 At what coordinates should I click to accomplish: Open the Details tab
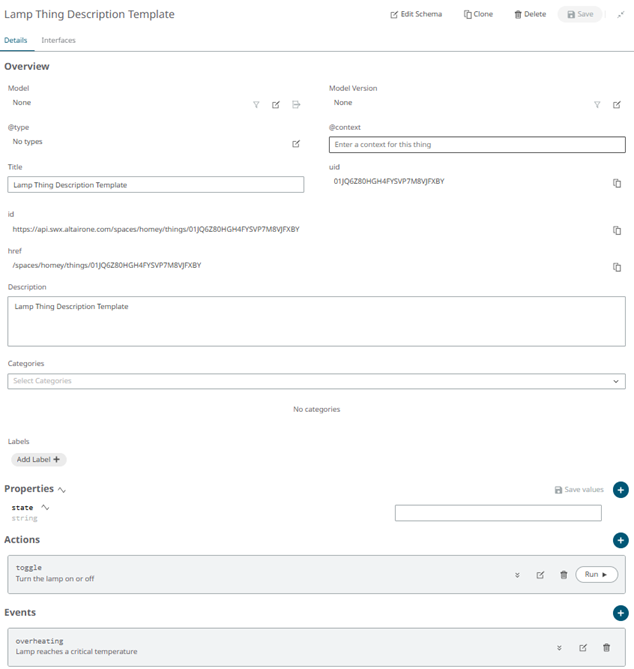[x=16, y=40]
